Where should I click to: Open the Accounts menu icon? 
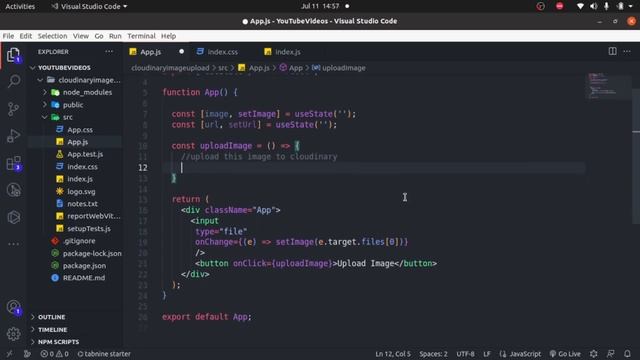click(x=13, y=307)
